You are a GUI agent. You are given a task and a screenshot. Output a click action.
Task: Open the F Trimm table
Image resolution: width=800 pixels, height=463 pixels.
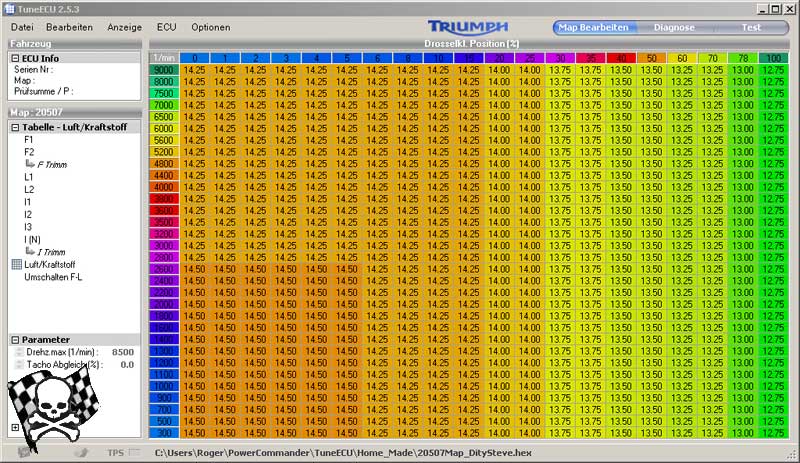coord(52,164)
